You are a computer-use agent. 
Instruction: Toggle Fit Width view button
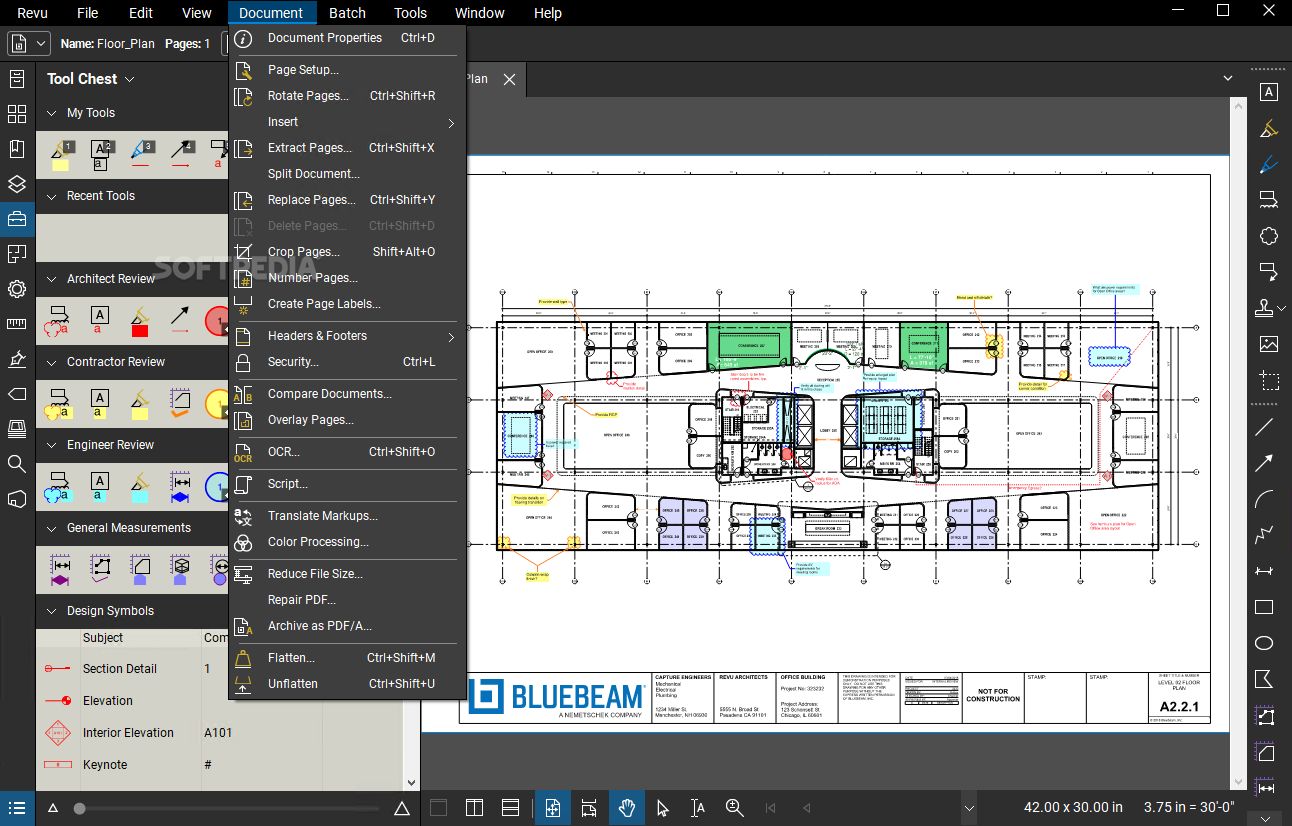pyautogui.click(x=589, y=808)
